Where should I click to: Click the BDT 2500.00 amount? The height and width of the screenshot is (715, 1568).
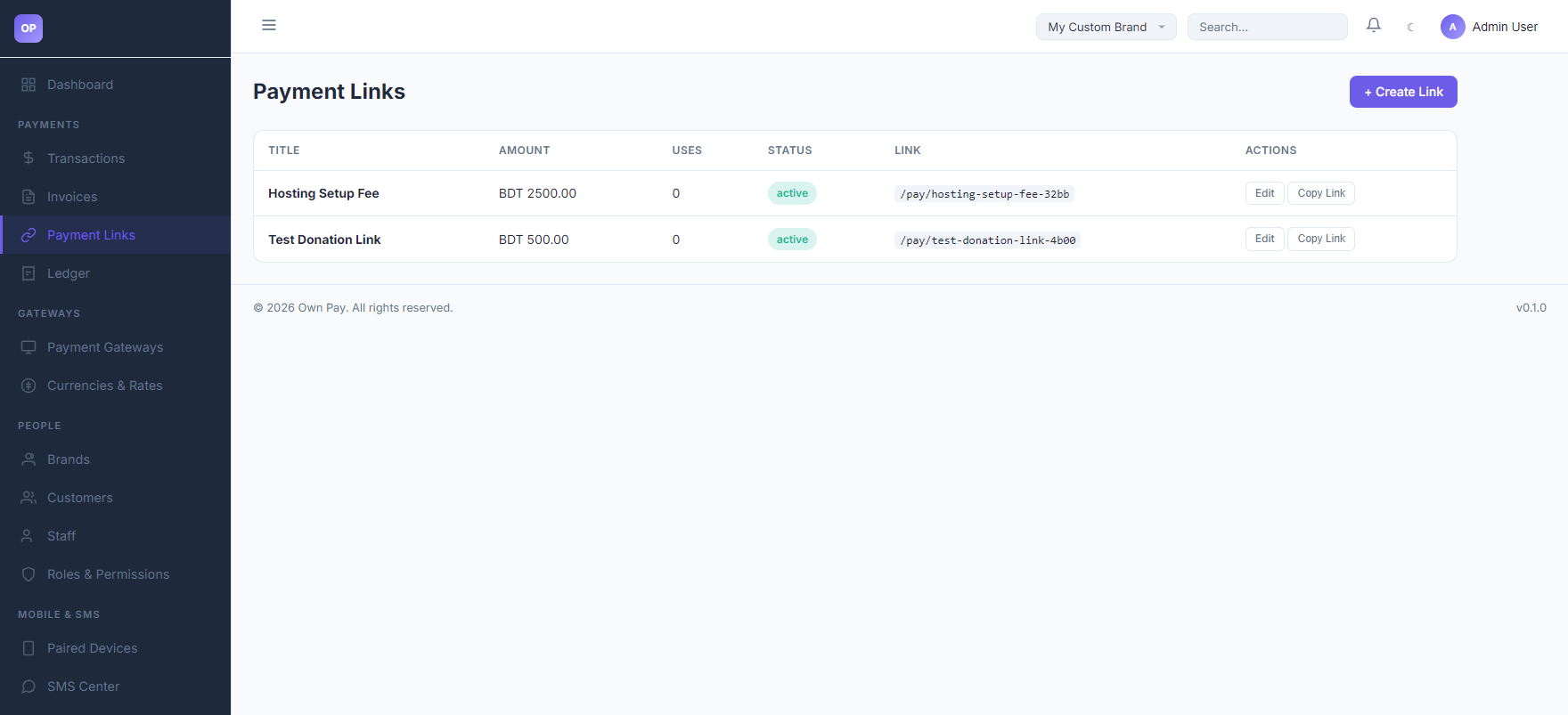point(537,193)
